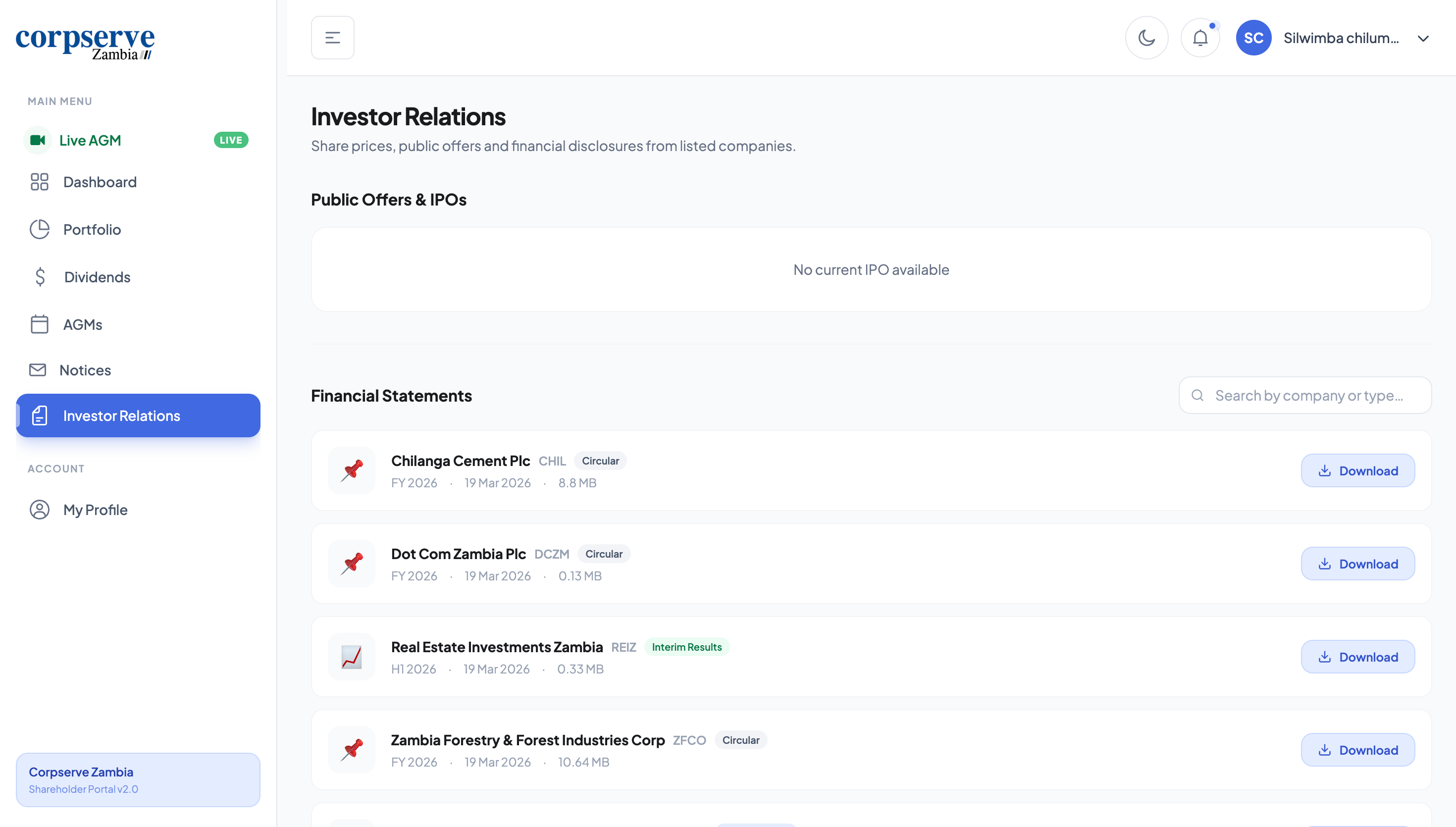The image size is (1456, 827).
Task: Download Real Estate Investments Zambia results
Action: click(x=1357, y=657)
